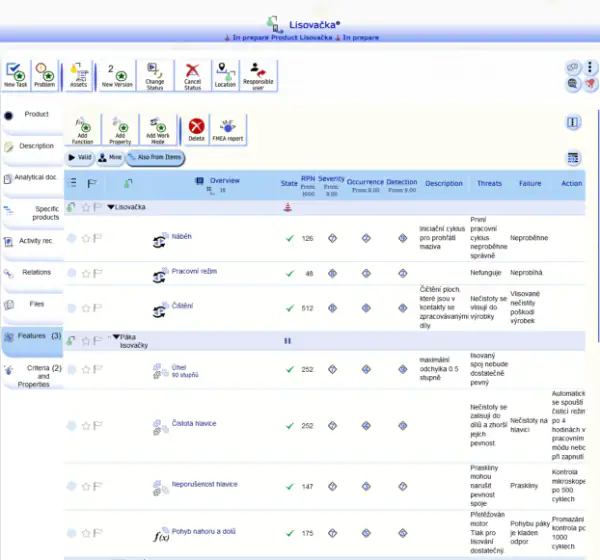Open the Relations tab

pos(36,272)
